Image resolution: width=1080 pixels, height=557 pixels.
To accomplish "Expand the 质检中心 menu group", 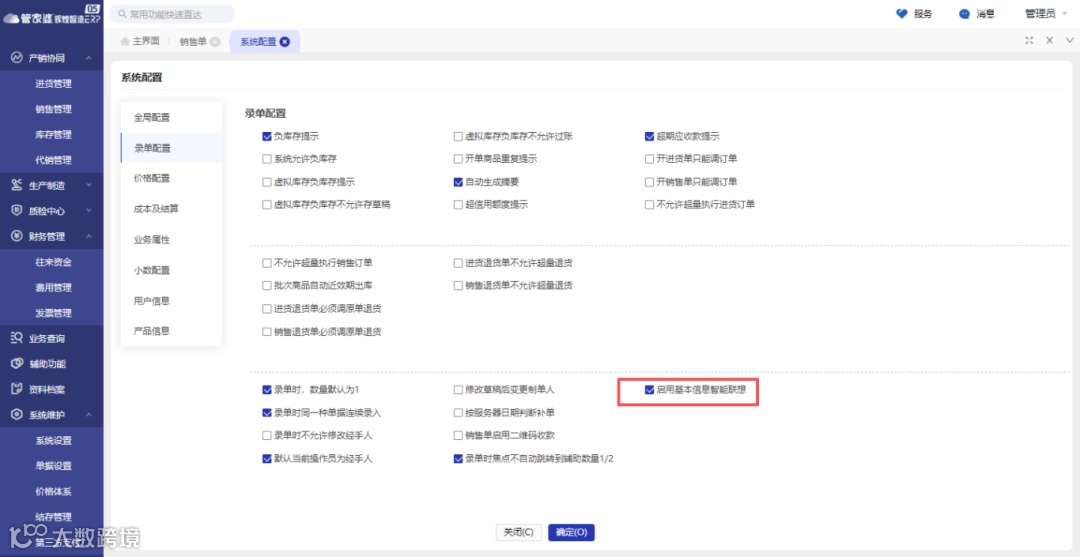I will [x=89, y=211].
